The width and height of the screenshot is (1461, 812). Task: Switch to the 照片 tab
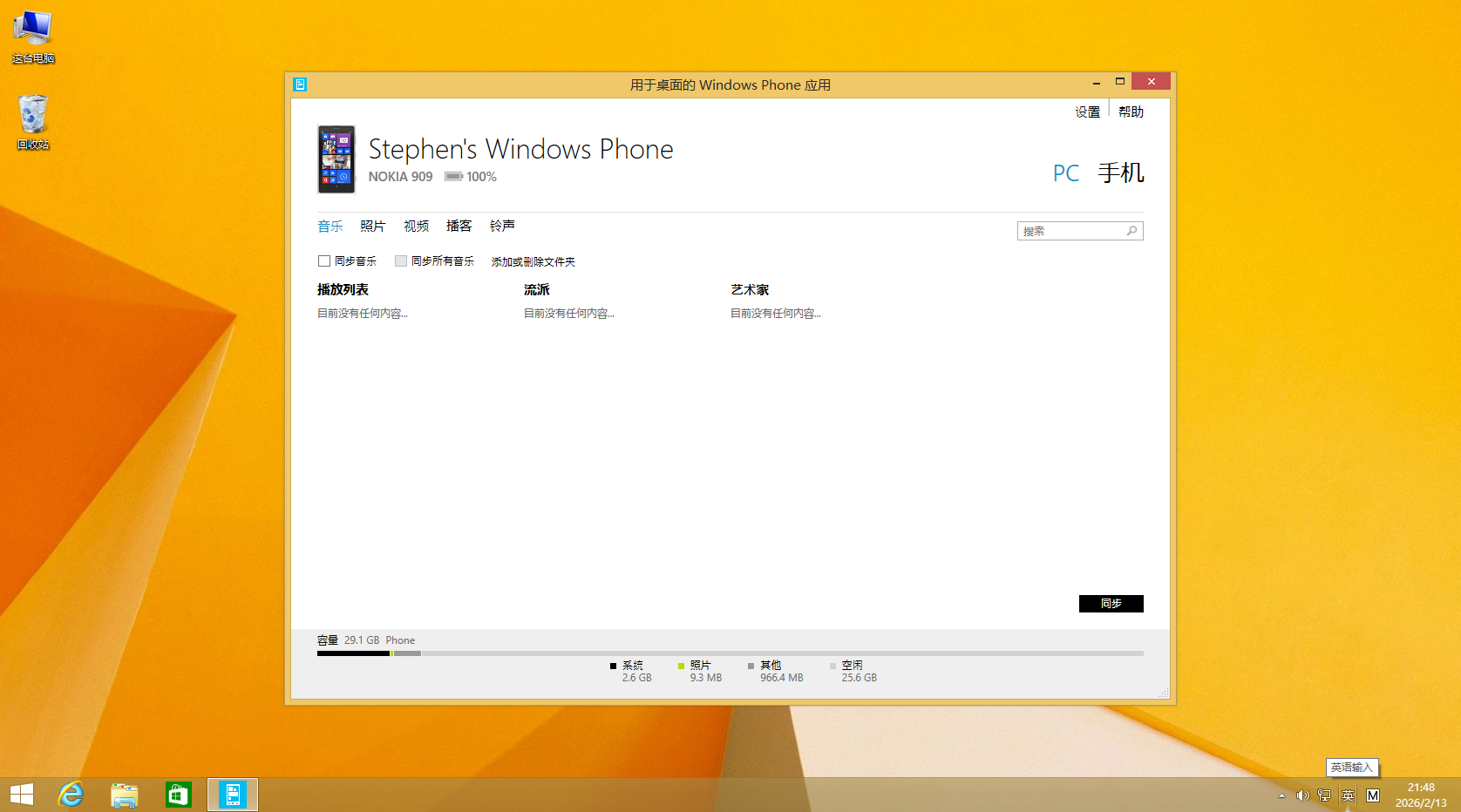click(372, 227)
